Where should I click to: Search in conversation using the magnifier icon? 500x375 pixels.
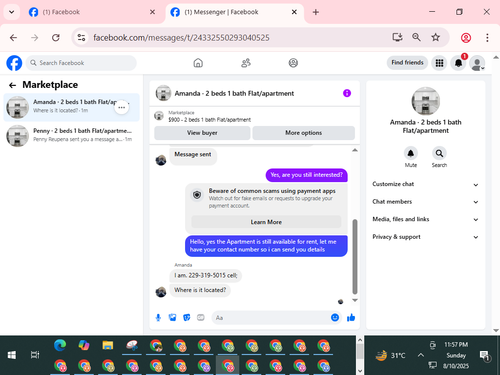(439, 153)
